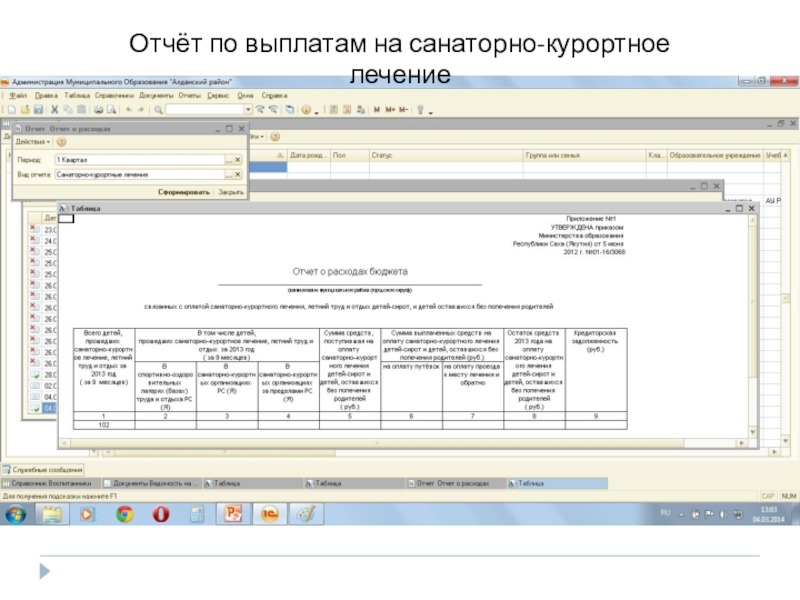
Task: Expand the toolbar search field dropdown
Action: 248,110
